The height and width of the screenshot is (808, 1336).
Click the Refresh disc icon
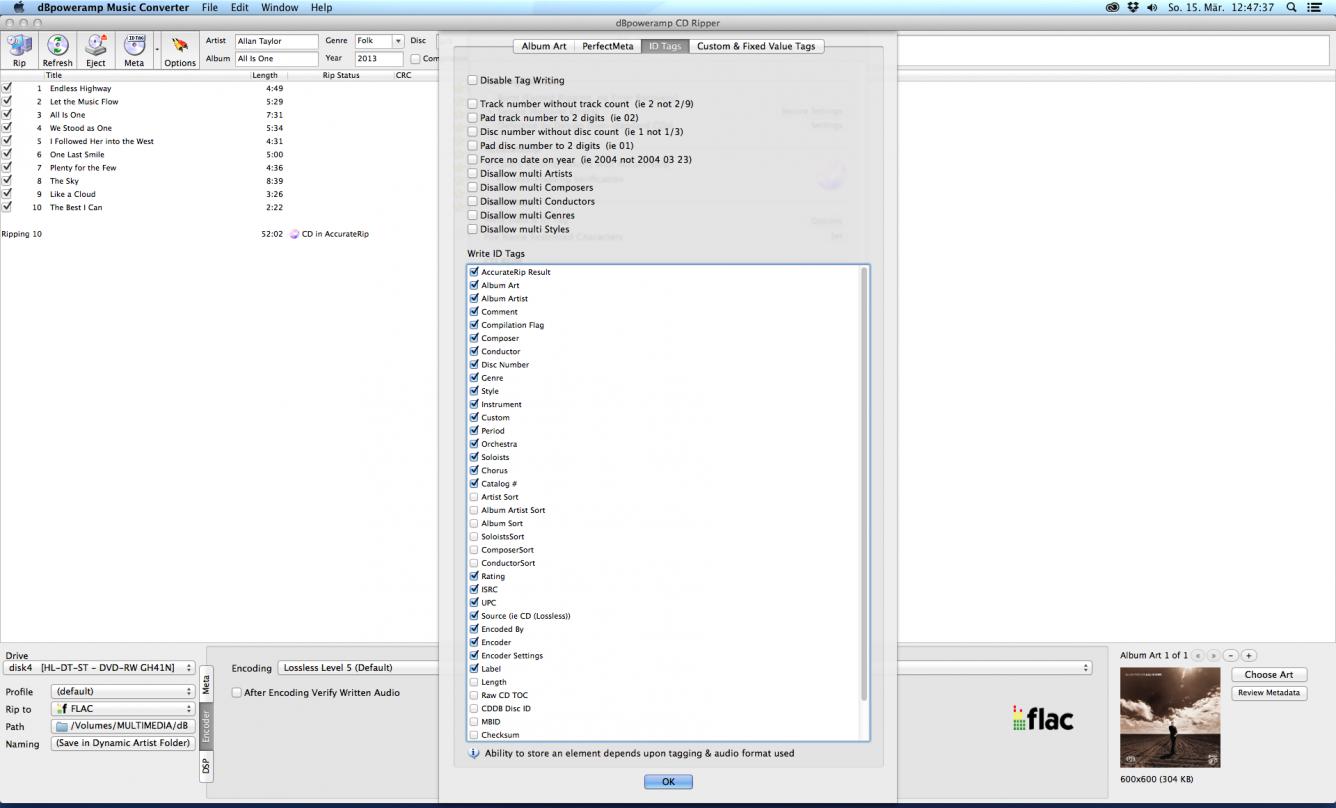coord(57,48)
